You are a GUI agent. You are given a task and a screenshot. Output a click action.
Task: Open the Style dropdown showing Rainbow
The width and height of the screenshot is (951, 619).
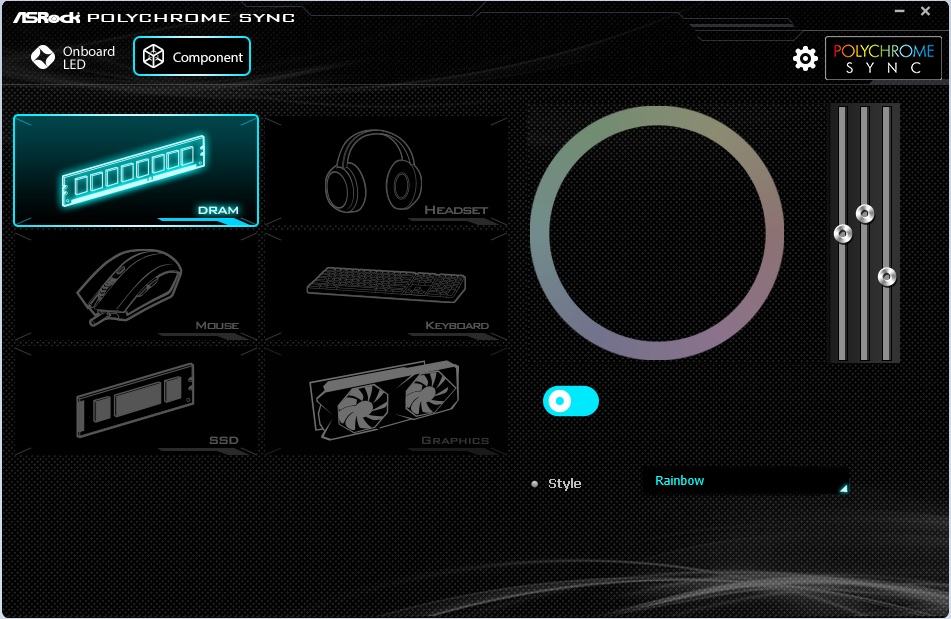click(x=745, y=481)
